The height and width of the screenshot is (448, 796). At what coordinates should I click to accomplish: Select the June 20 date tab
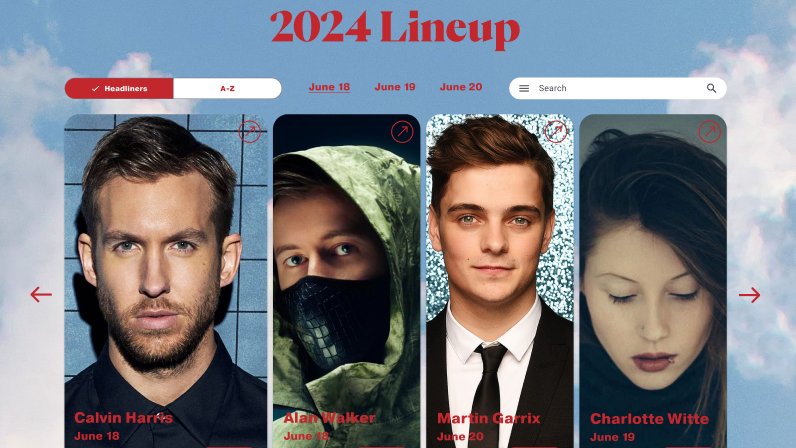coord(461,87)
